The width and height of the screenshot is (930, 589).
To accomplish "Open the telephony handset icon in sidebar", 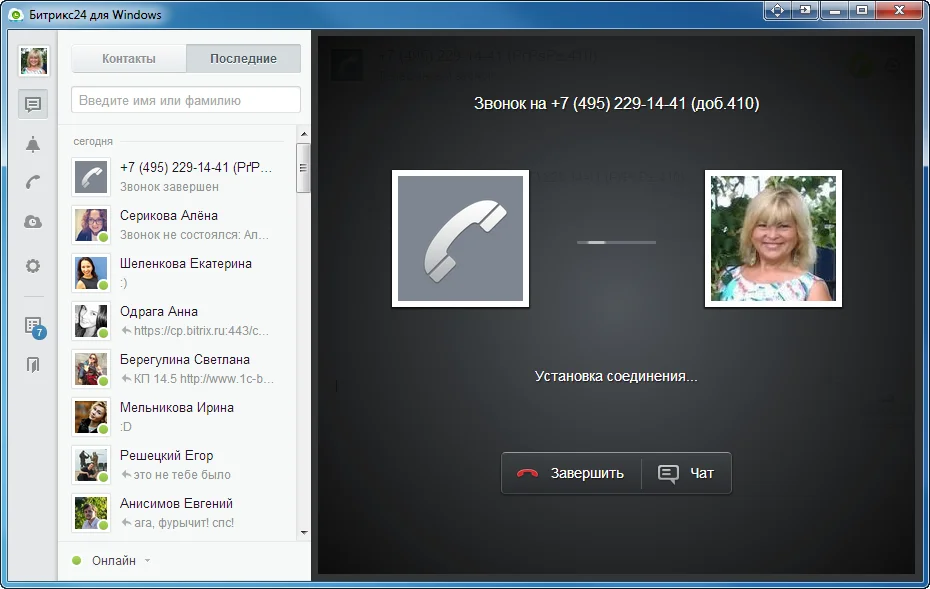I will pos(33,182).
